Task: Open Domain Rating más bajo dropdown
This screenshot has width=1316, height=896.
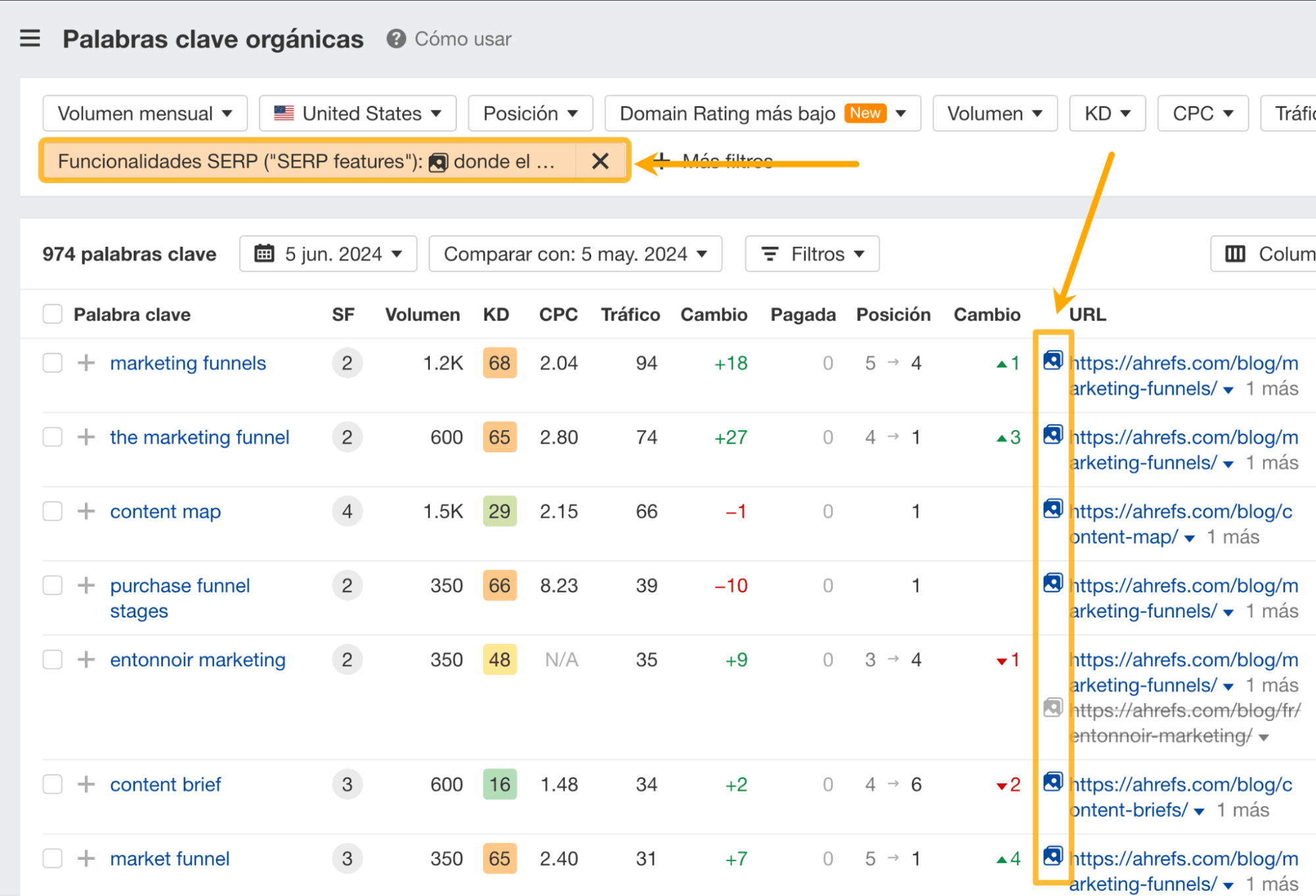Action: coord(762,113)
